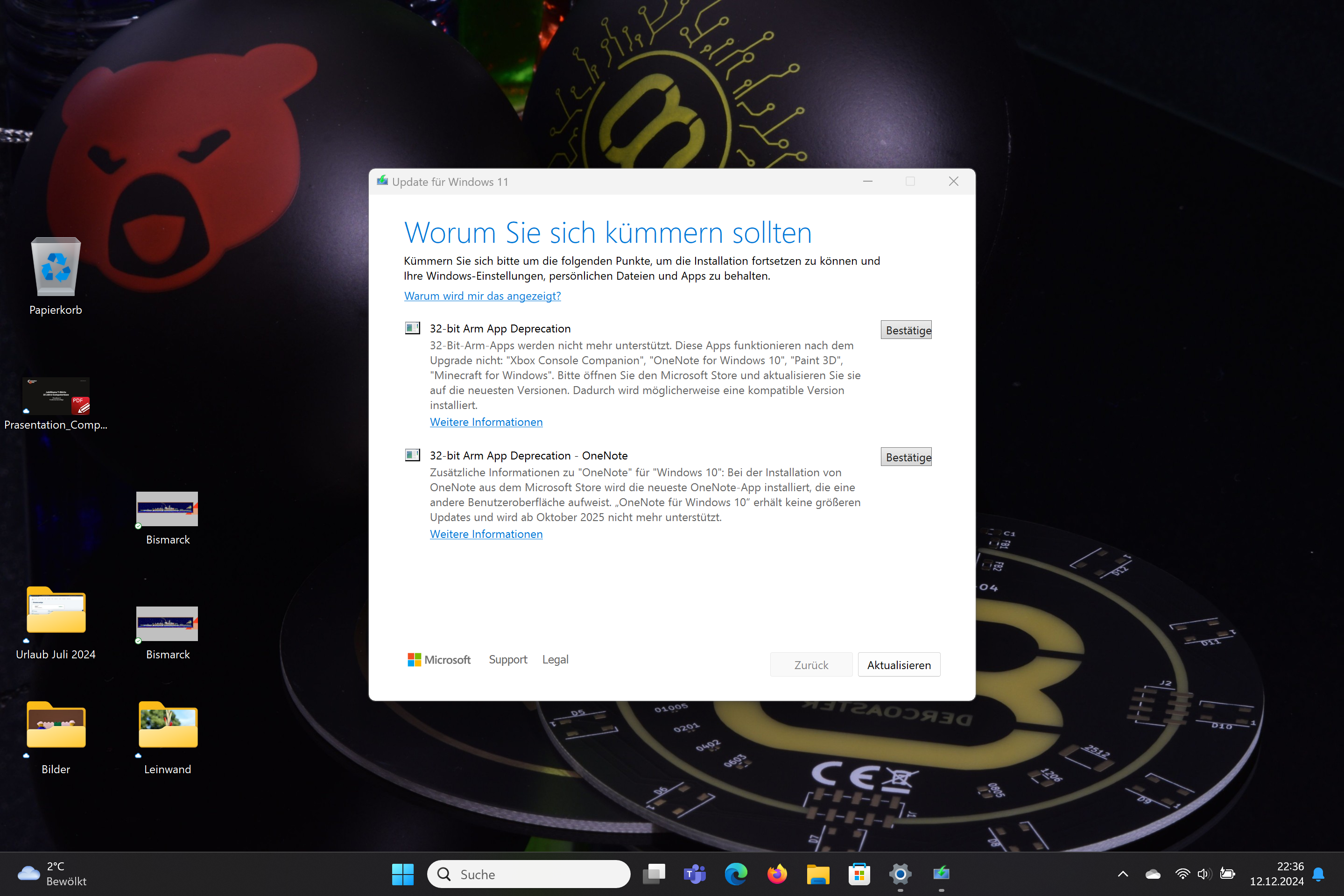Open the Microsoft Store from the taskbar

pyautogui.click(x=858, y=874)
